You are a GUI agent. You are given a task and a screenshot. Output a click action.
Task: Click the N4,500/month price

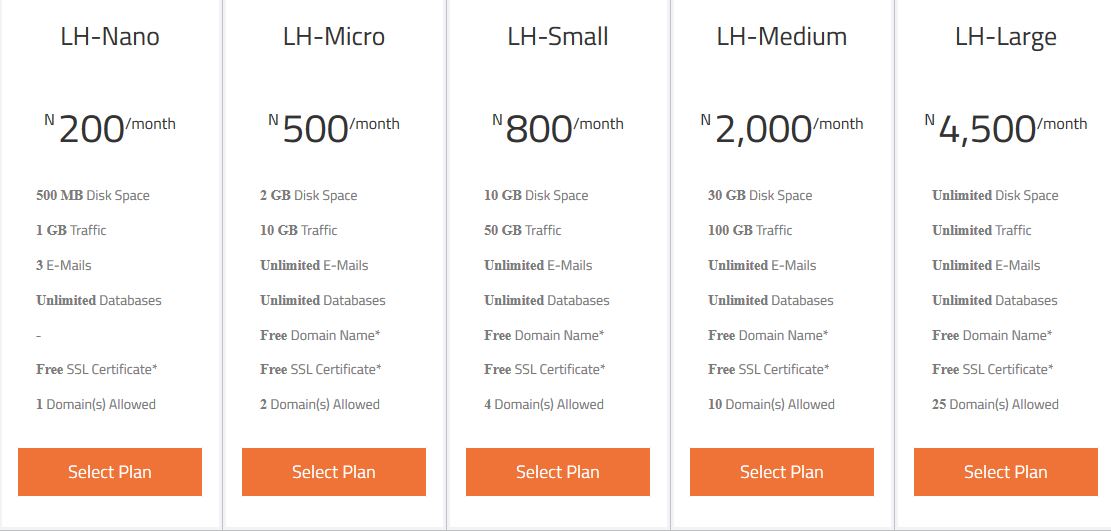pyautogui.click(x=1005, y=129)
